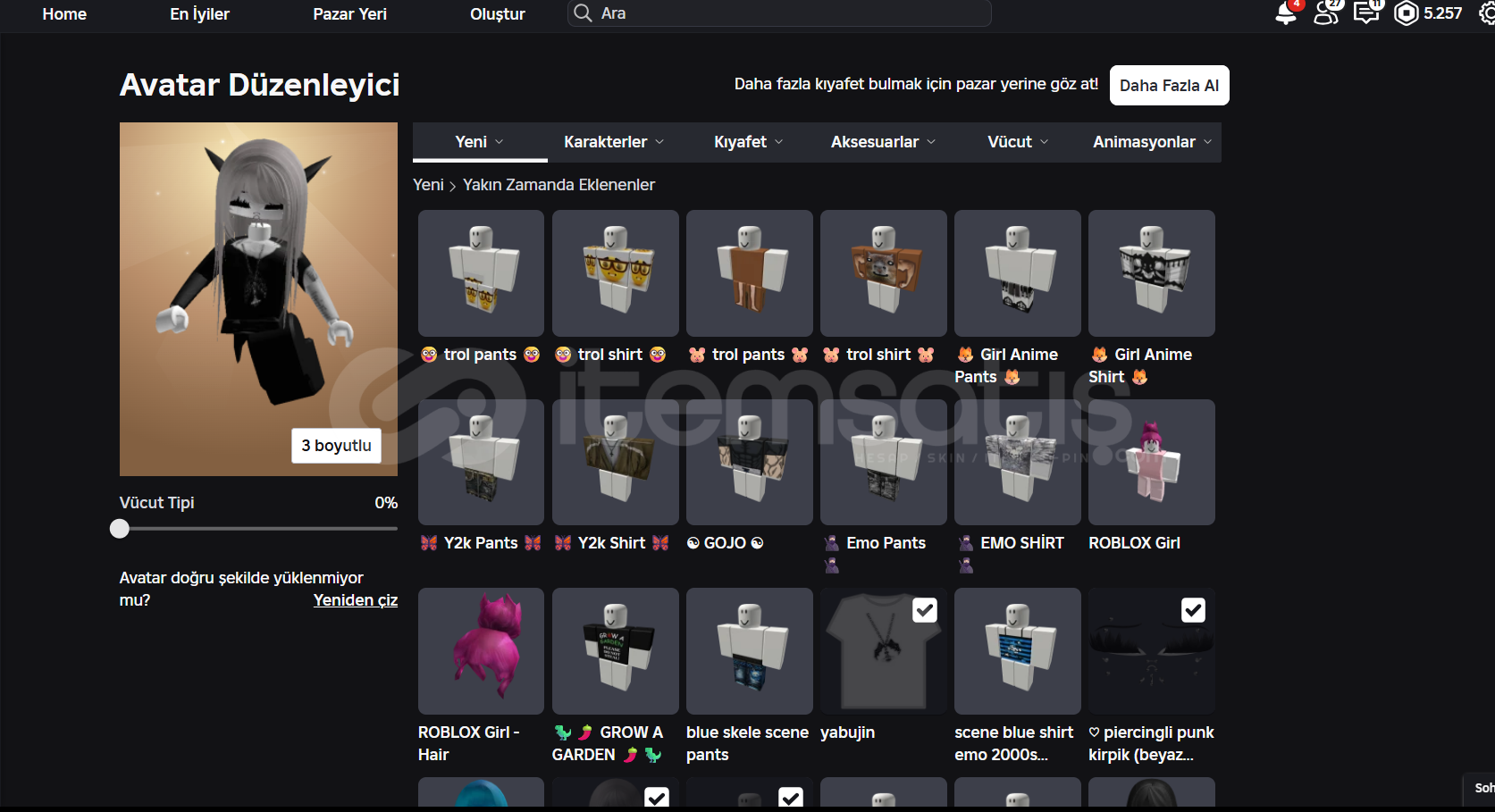Click the search magnifier icon

pyautogui.click(x=583, y=13)
